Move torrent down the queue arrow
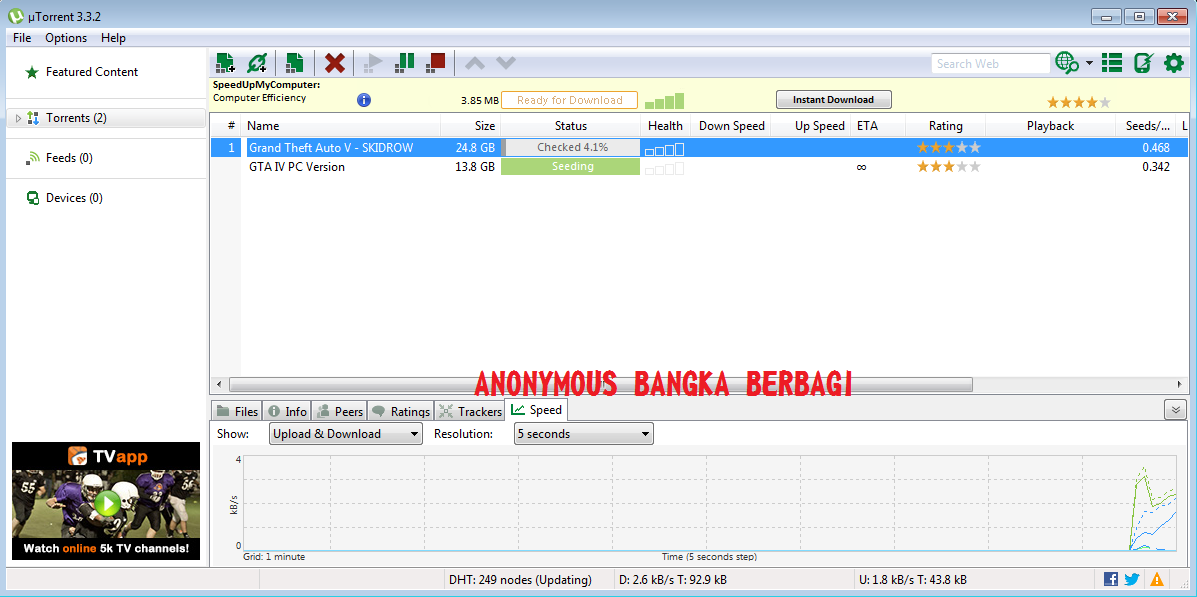Screen dimensions: 1197x597 [x=506, y=63]
